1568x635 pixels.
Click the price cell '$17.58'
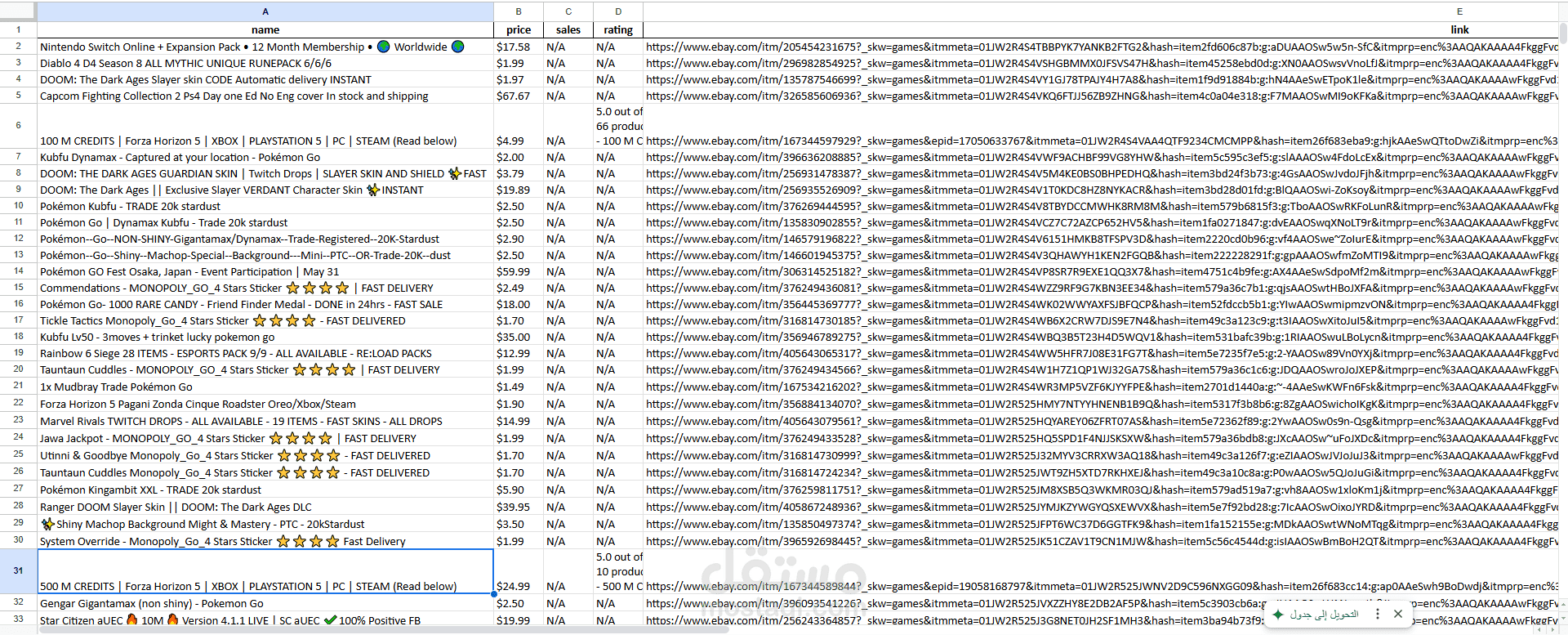click(x=519, y=47)
